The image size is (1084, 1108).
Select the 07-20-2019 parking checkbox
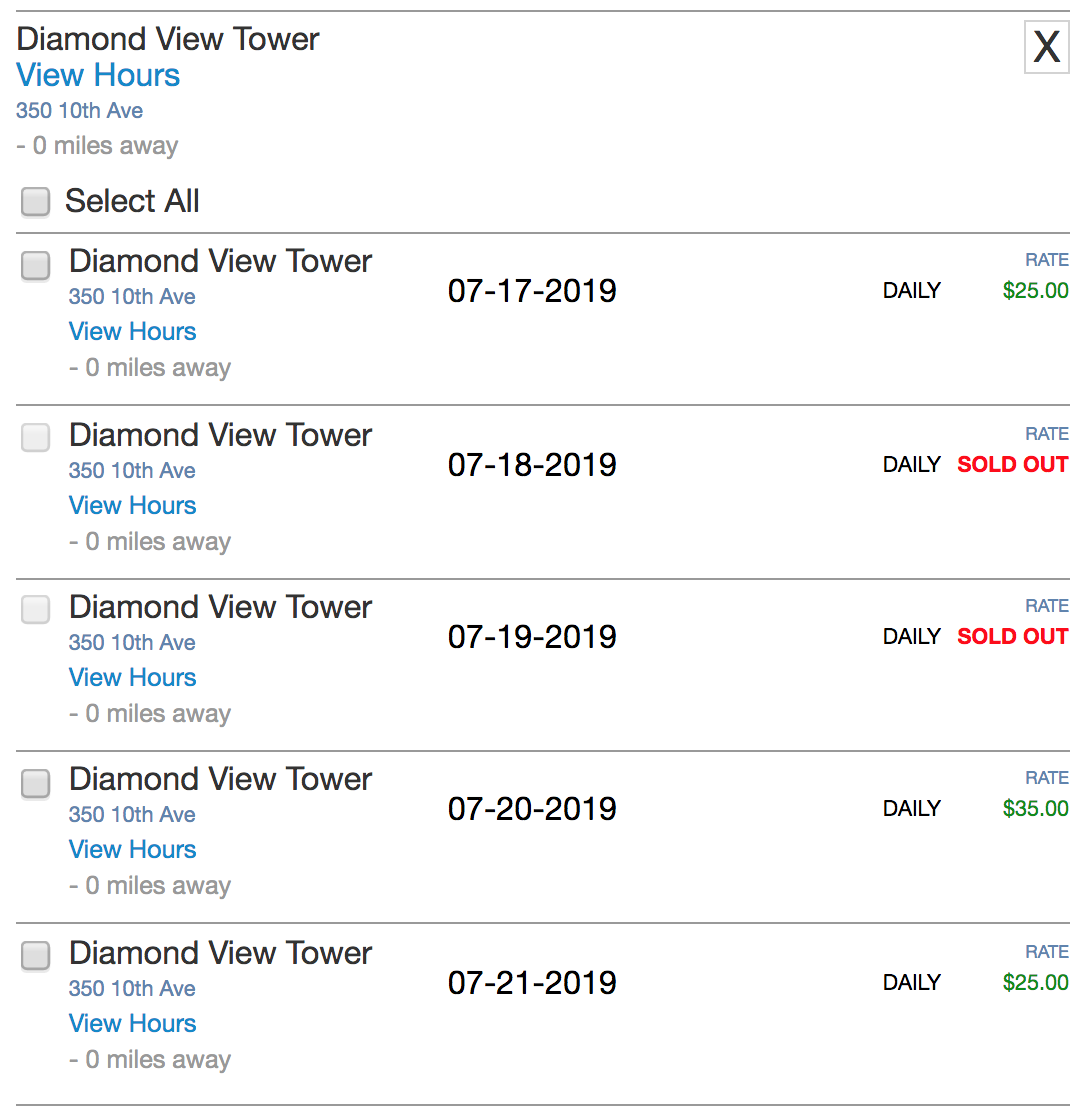click(35, 784)
